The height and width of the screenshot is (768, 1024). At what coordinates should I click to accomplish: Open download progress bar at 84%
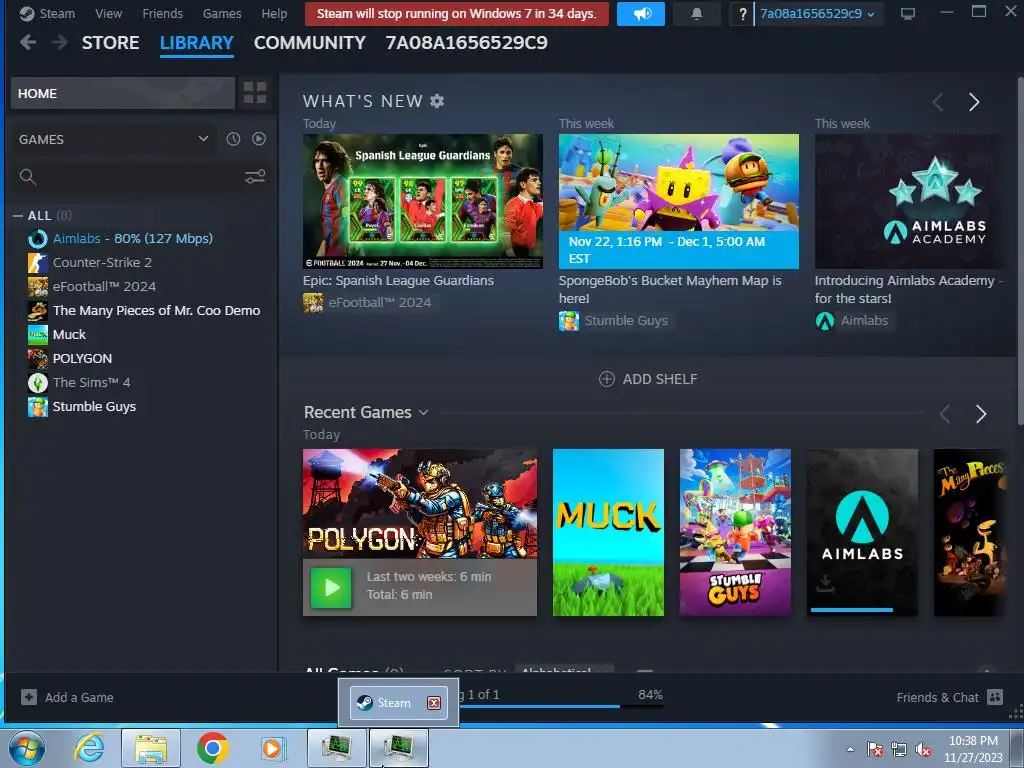560,705
